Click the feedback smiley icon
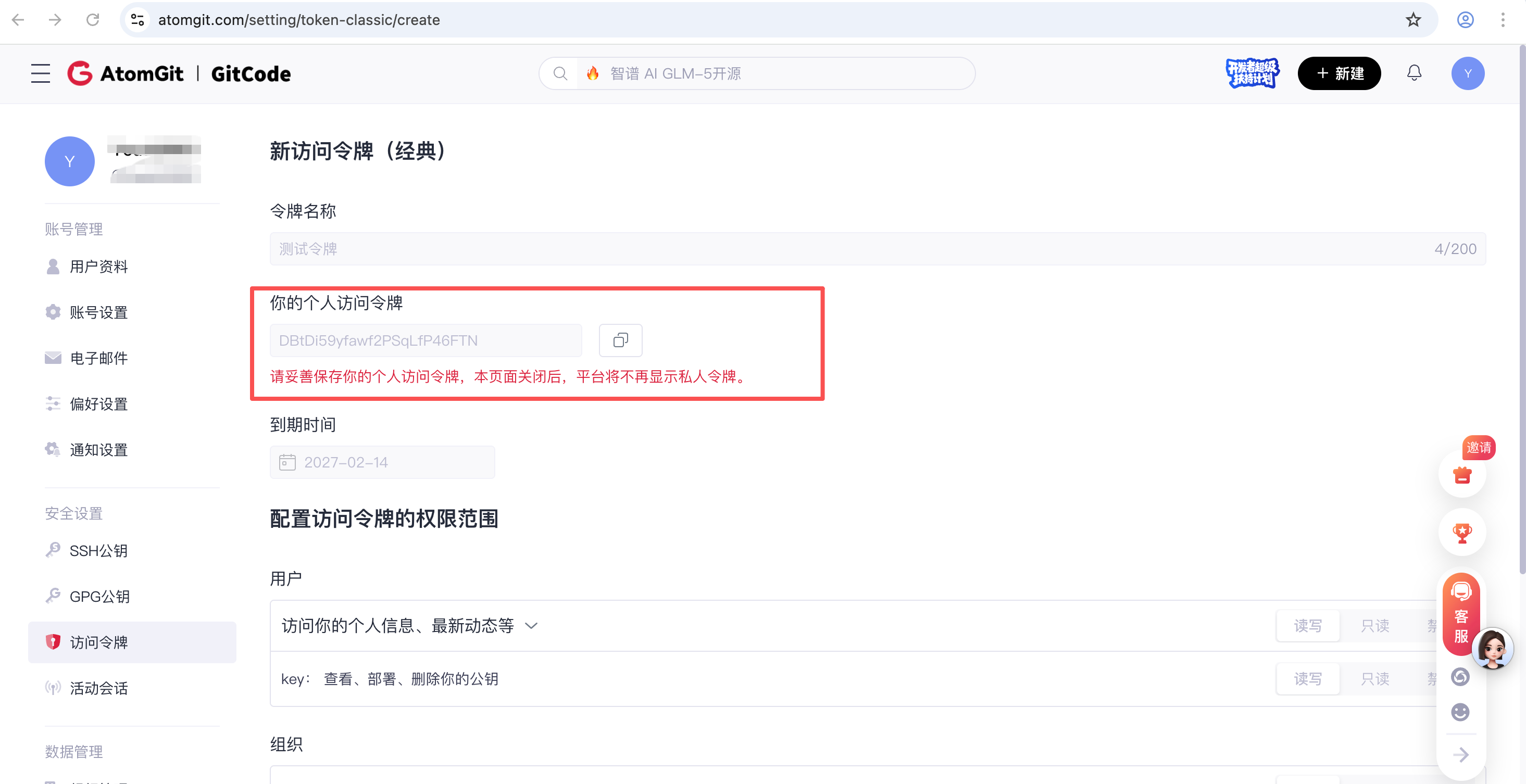The height and width of the screenshot is (784, 1526). tap(1461, 712)
